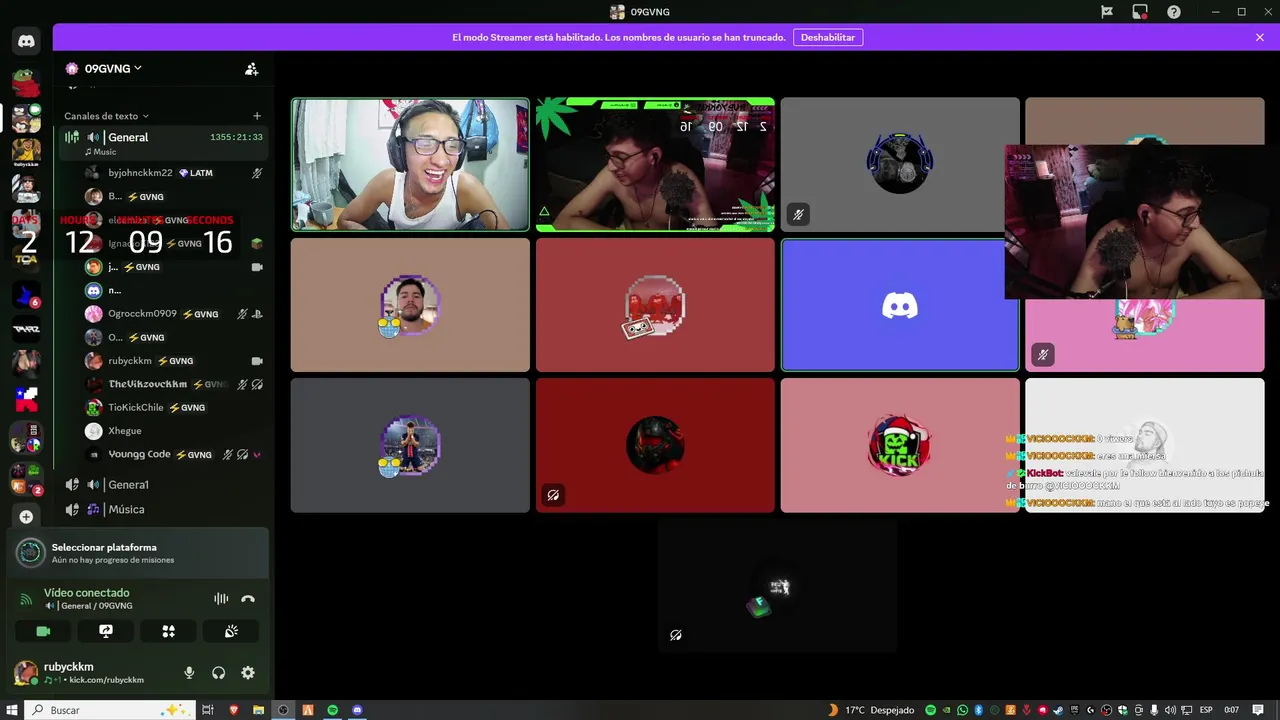The height and width of the screenshot is (720, 1280).
Task: Disconnect from the voice call
Action: [x=248, y=599]
